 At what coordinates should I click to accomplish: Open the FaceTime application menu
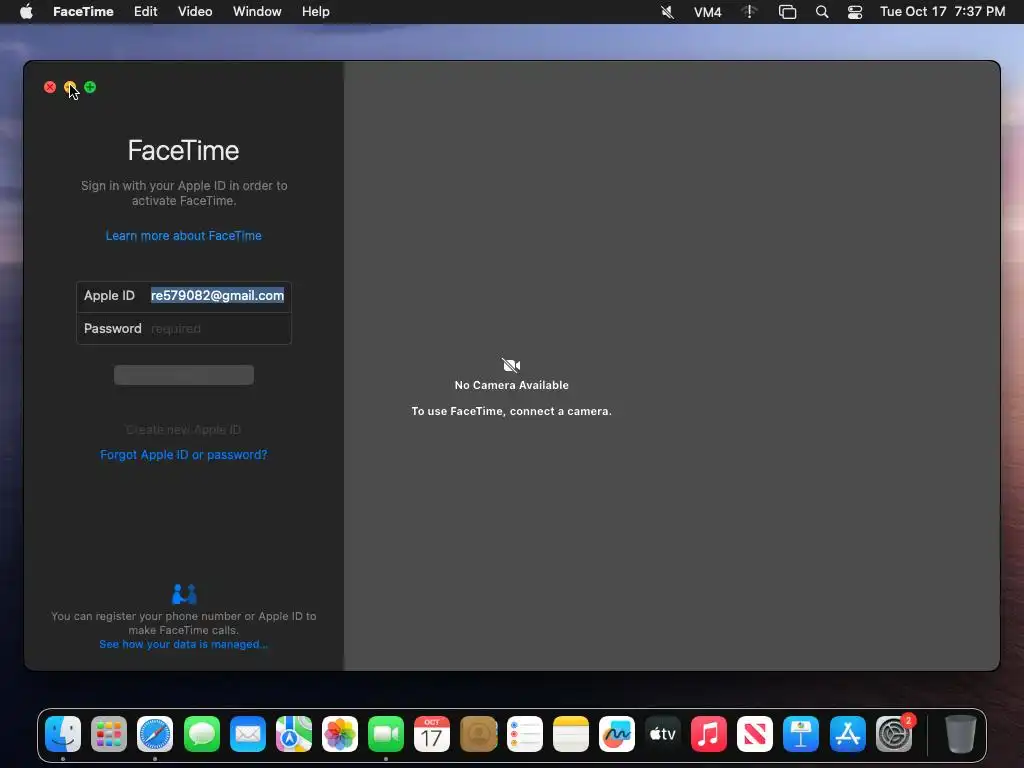point(83,12)
